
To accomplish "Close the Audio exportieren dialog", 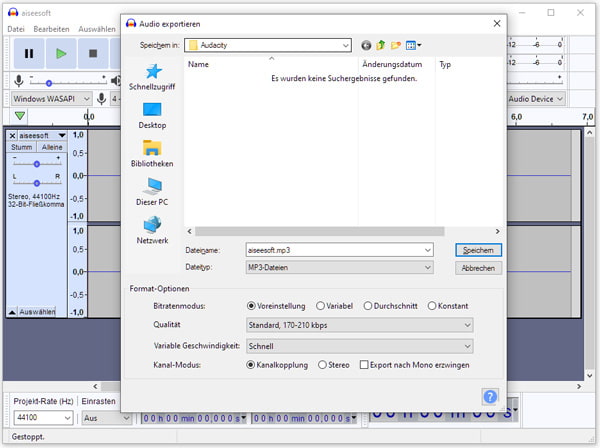I will point(497,24).
